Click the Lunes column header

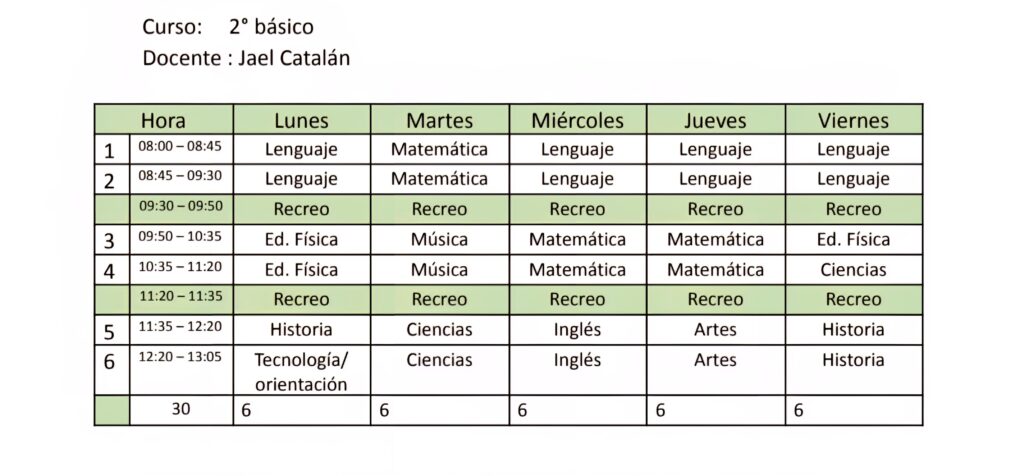point(302,119)
